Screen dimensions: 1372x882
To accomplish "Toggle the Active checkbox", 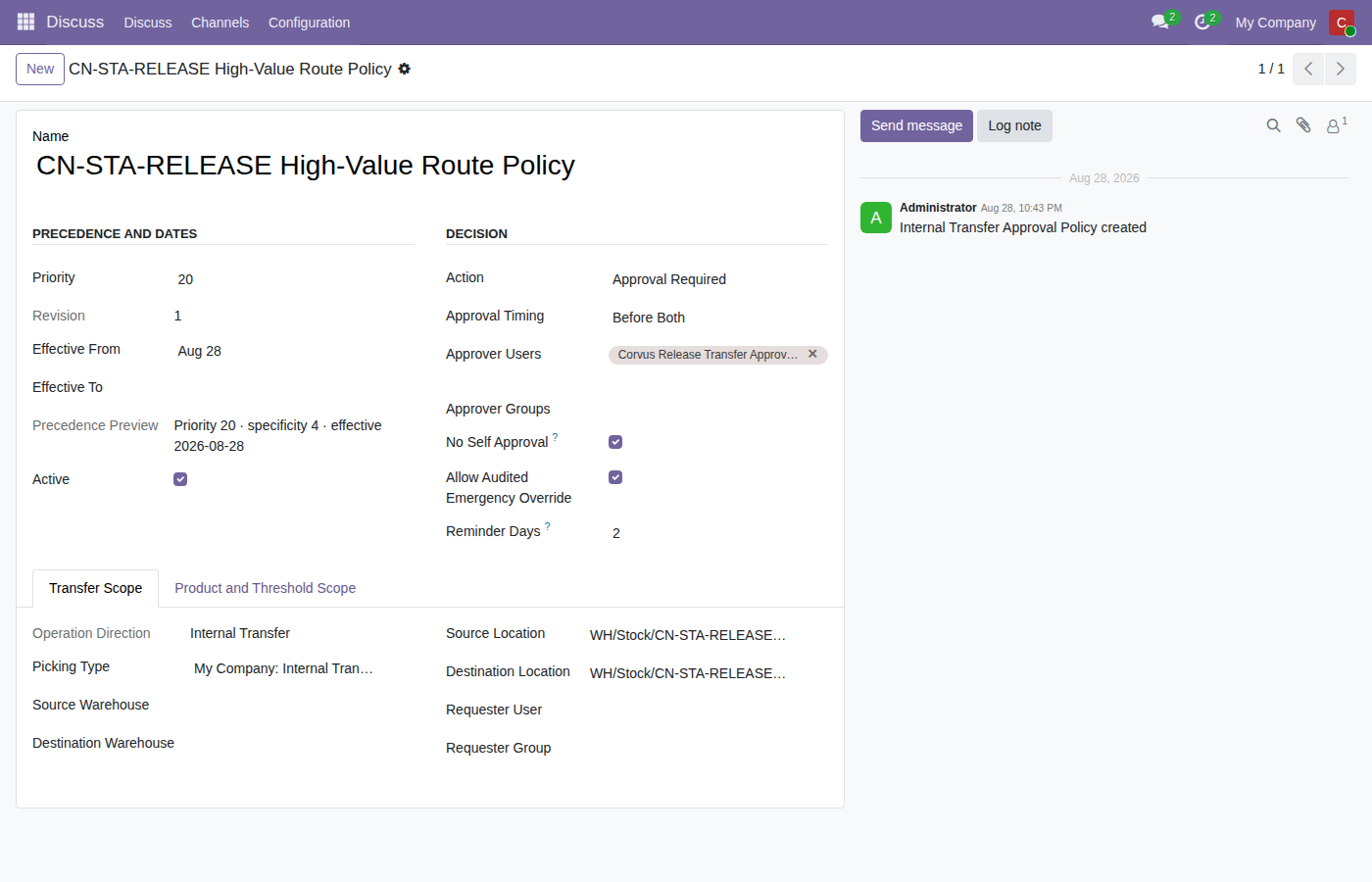I will click(180, 479).
